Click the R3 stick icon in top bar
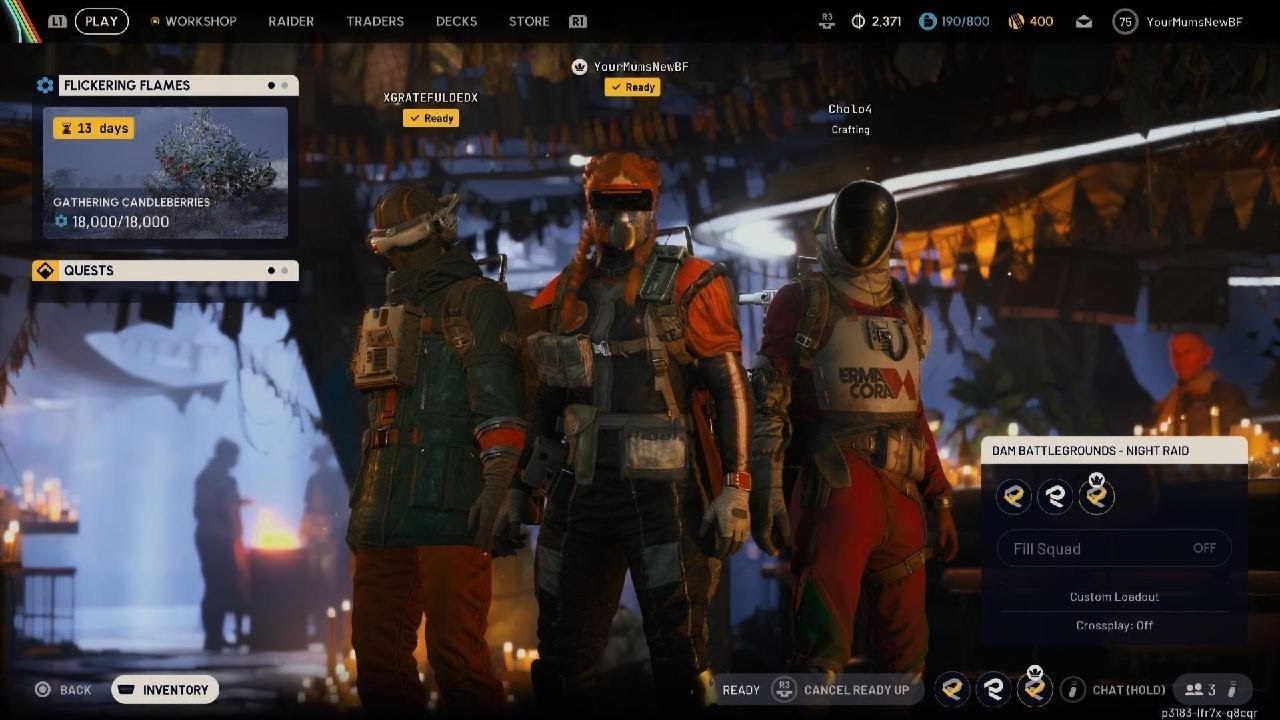The image size is (1280, 720). (826, 21)
